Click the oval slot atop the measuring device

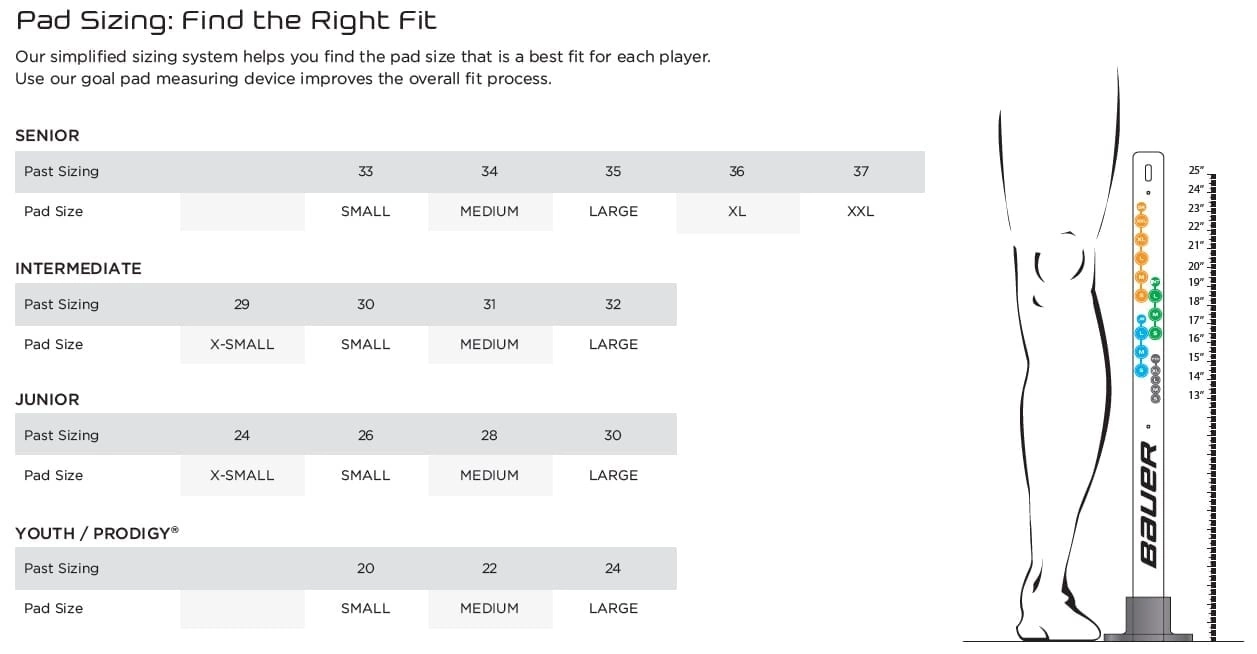(1148, 171)
